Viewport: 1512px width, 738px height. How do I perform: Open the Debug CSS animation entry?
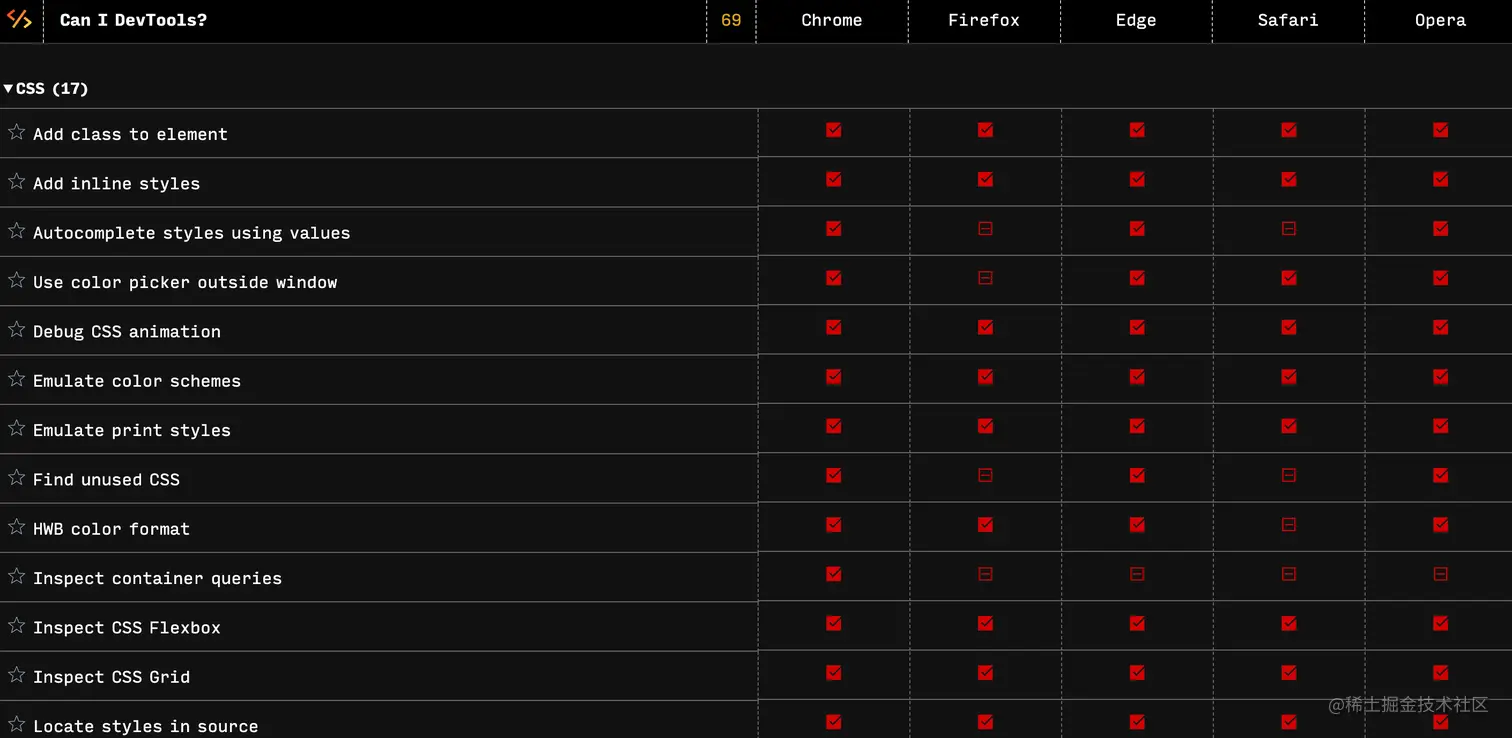coord(127,331)
